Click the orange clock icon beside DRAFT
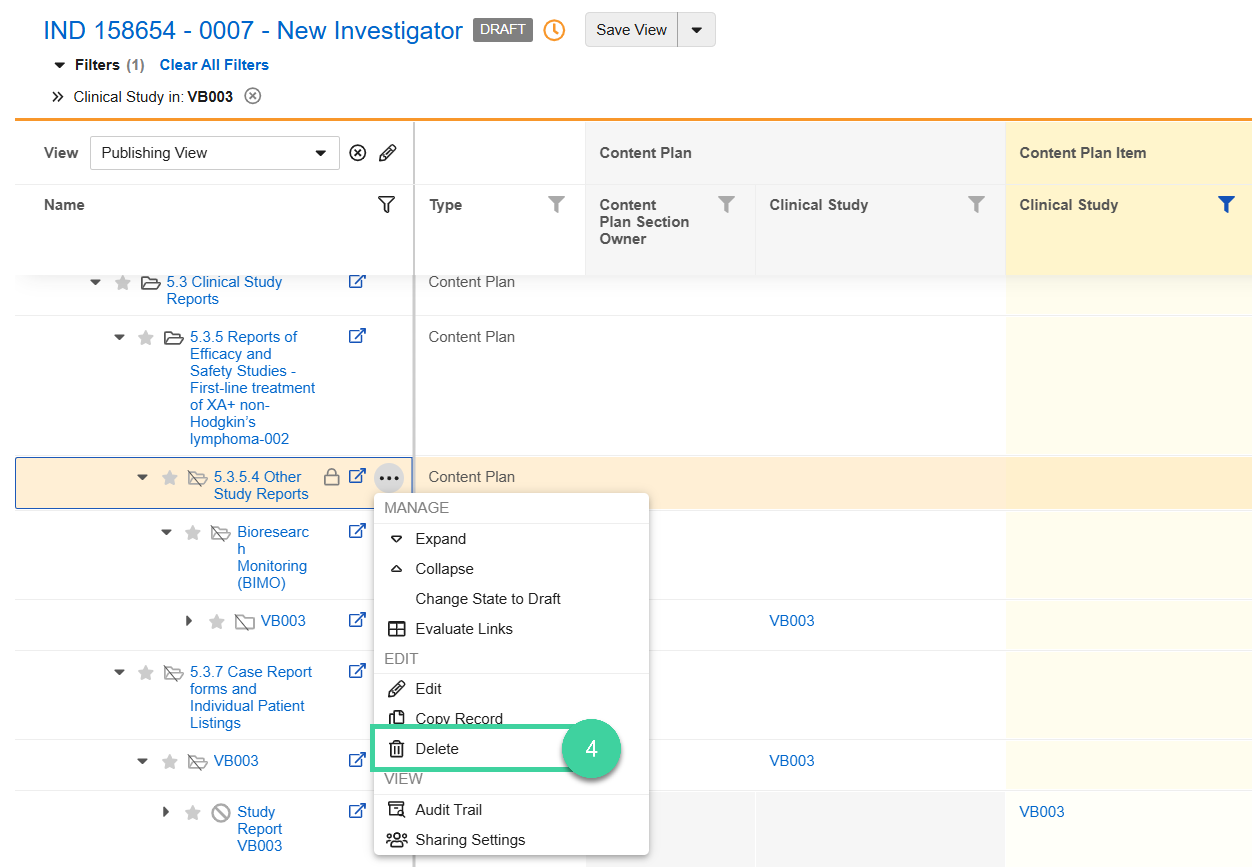The height and width of the screenshot is (867, 1252). (554, 30)
